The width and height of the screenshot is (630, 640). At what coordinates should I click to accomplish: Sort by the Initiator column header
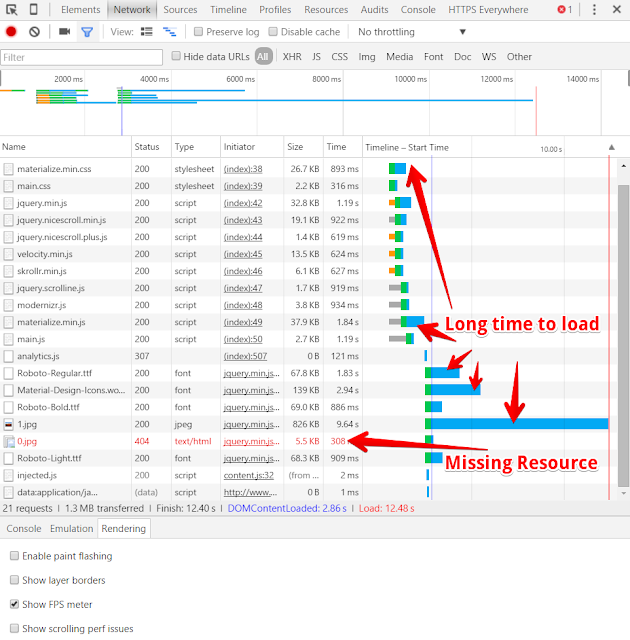coord(252,147)
